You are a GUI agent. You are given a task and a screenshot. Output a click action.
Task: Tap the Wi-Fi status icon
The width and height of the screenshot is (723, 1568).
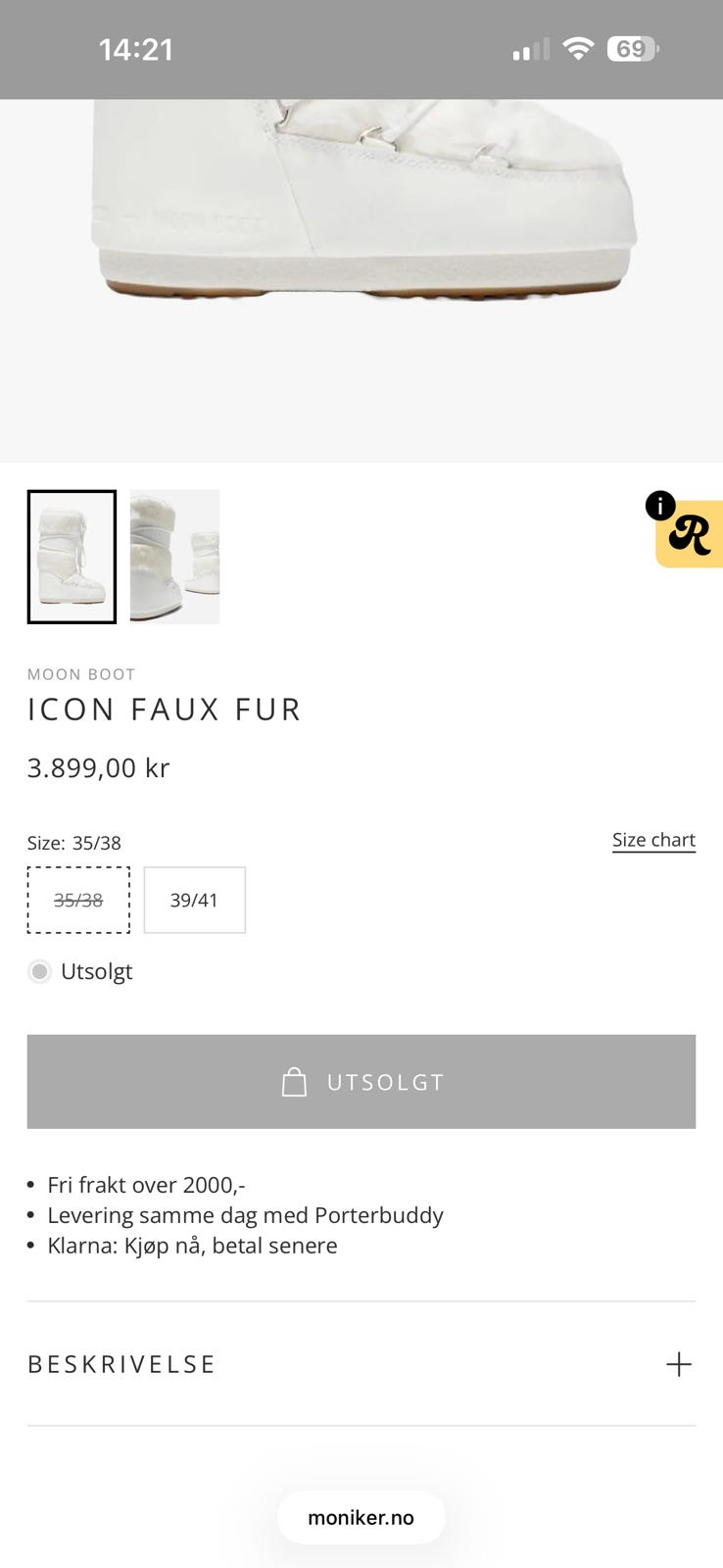578,49
